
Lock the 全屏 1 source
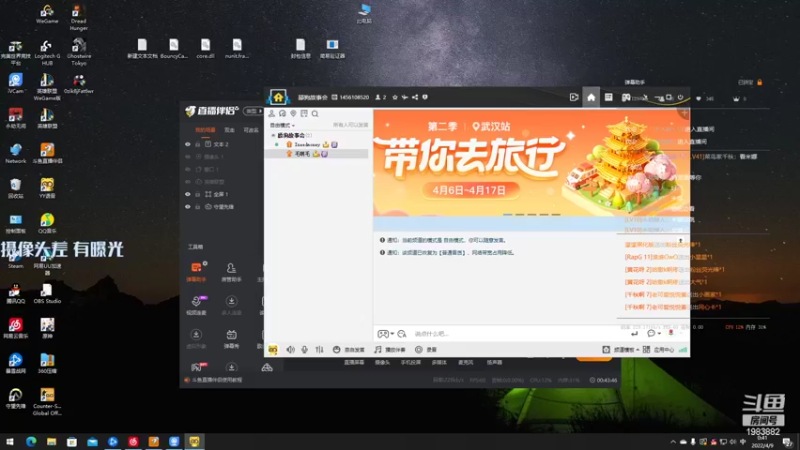197,194
